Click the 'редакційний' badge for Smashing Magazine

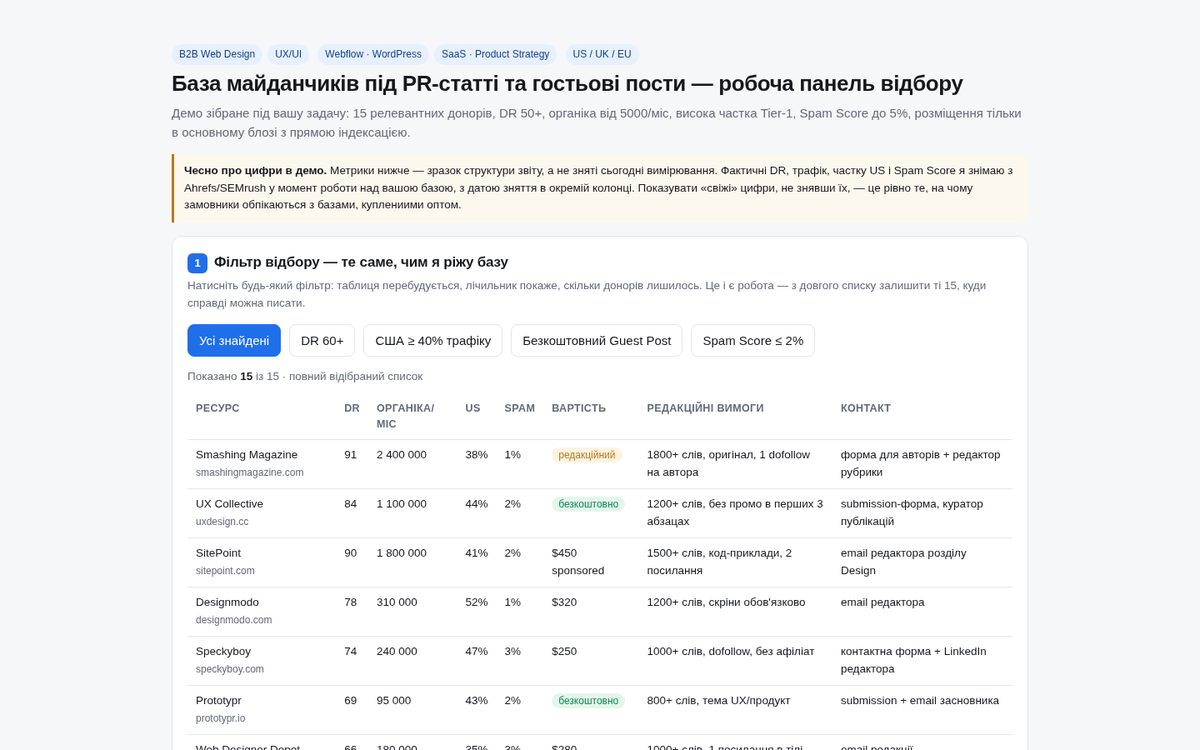click(x=587, y=455)
